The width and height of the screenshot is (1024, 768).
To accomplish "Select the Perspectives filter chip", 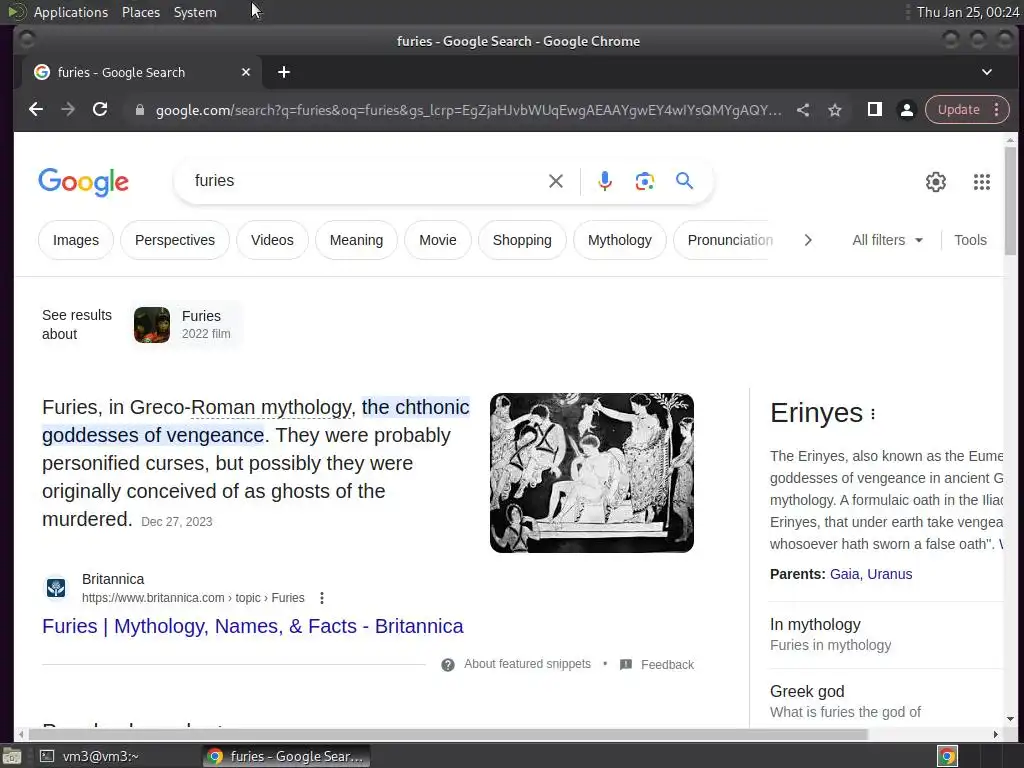I will coord(175,240).
